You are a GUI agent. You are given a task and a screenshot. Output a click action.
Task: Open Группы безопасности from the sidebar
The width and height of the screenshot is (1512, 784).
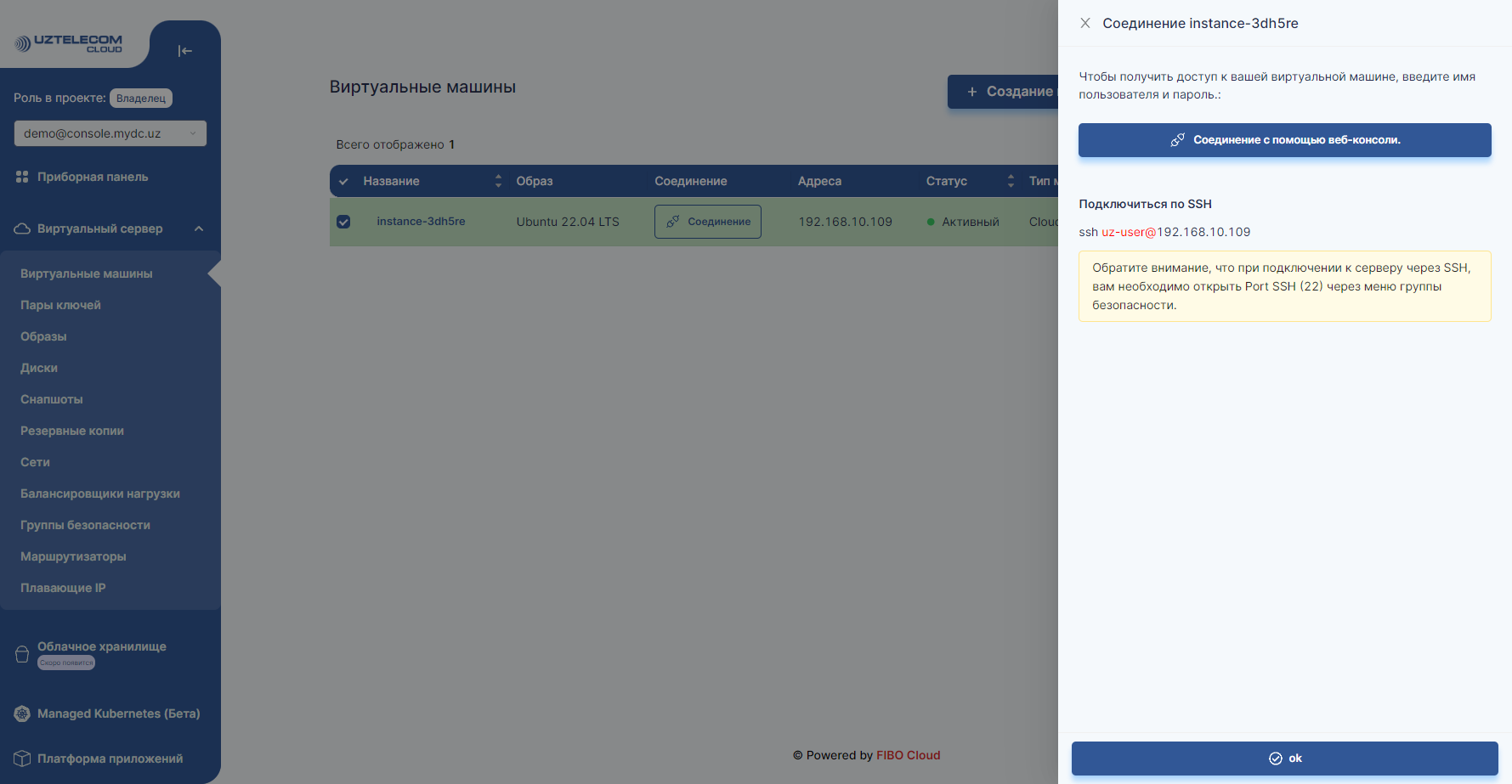pos(85,525)
